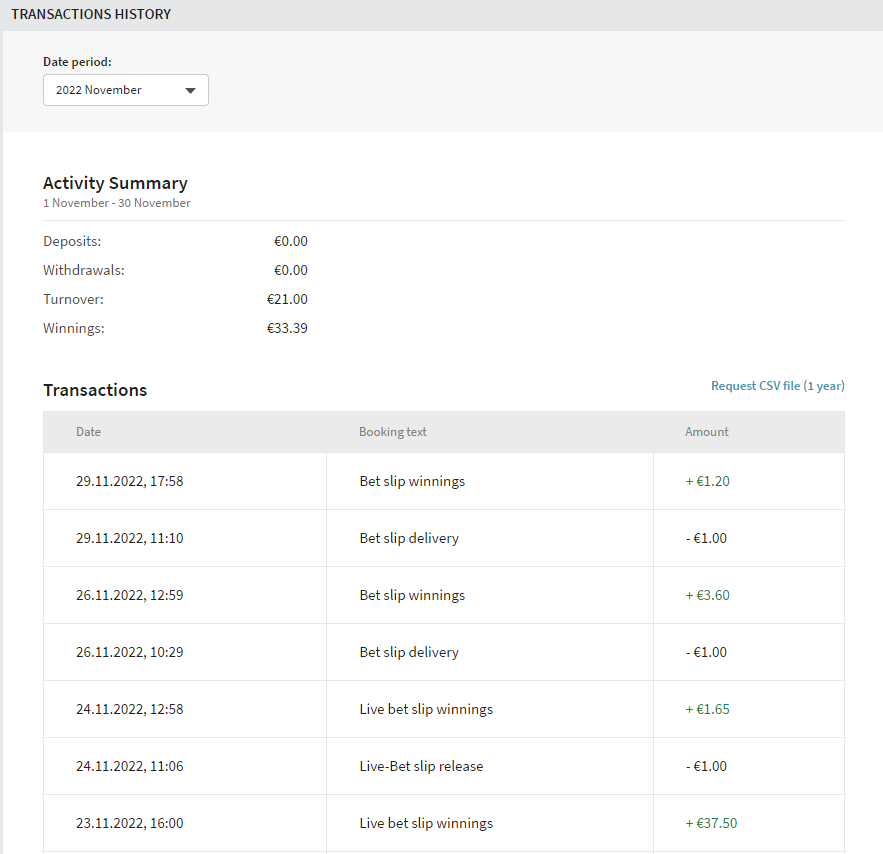Open the Date period dropdown
Viewport: 883px width, 854px height.
click(x=126, y=90)
